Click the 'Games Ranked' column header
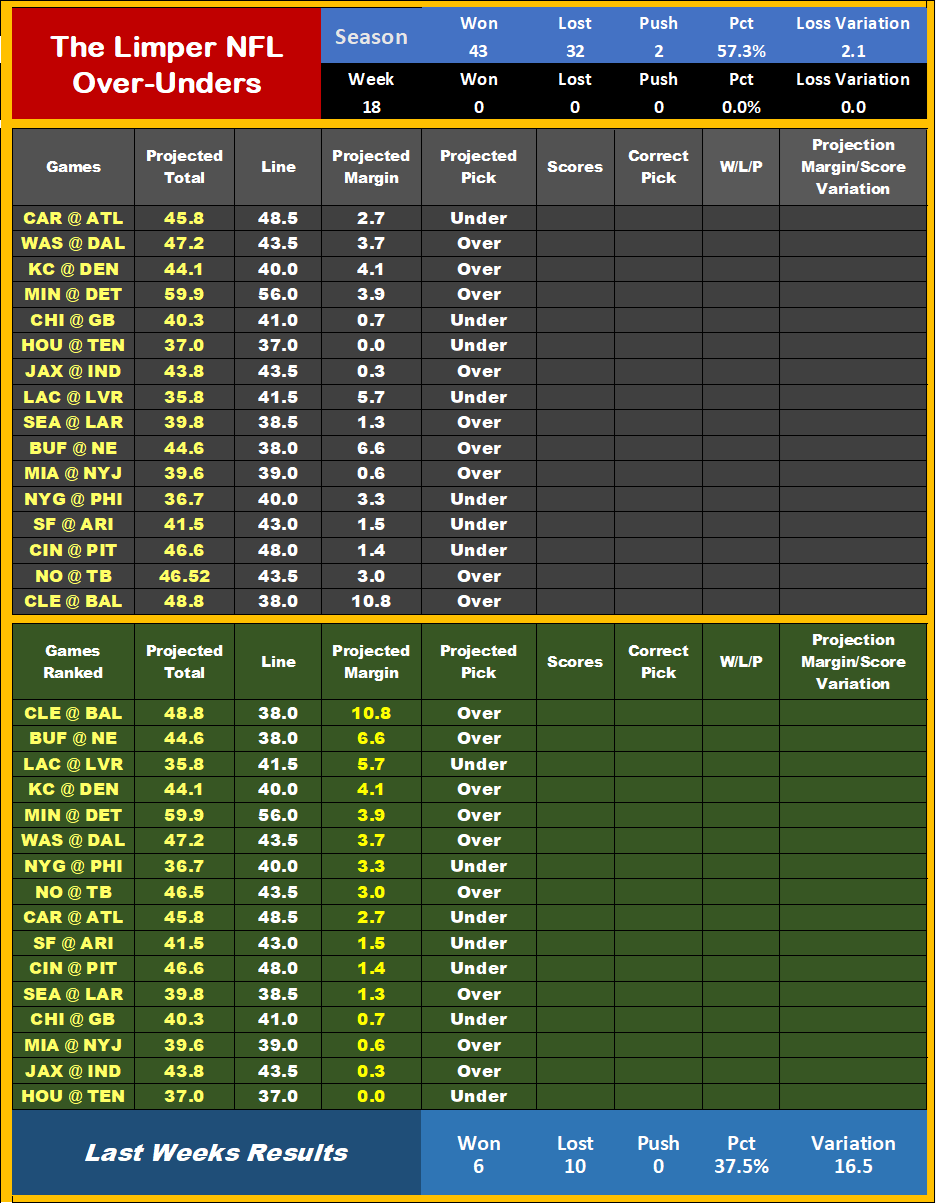 point(73,662)
